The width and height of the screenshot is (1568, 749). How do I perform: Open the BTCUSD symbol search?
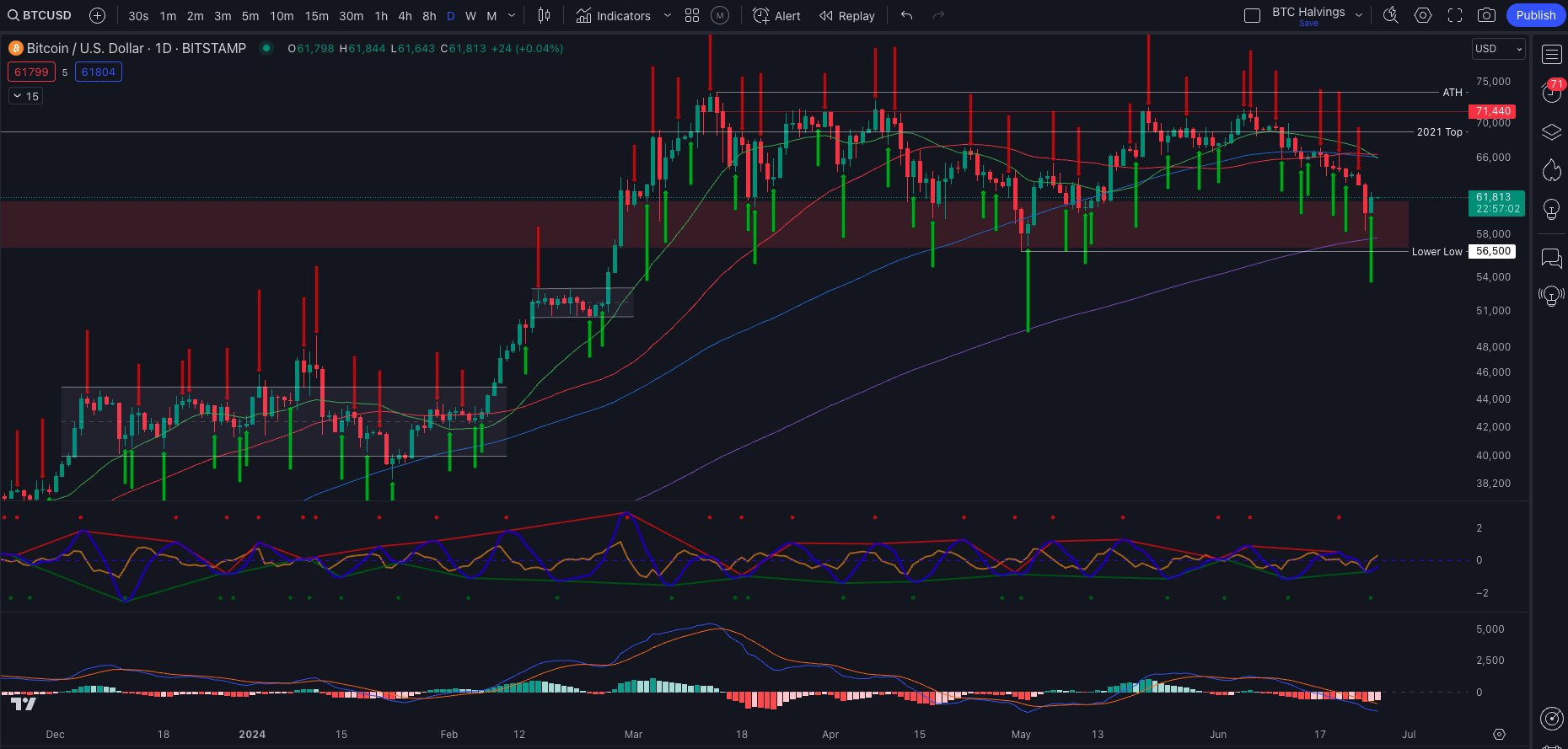tap(40, 15)
